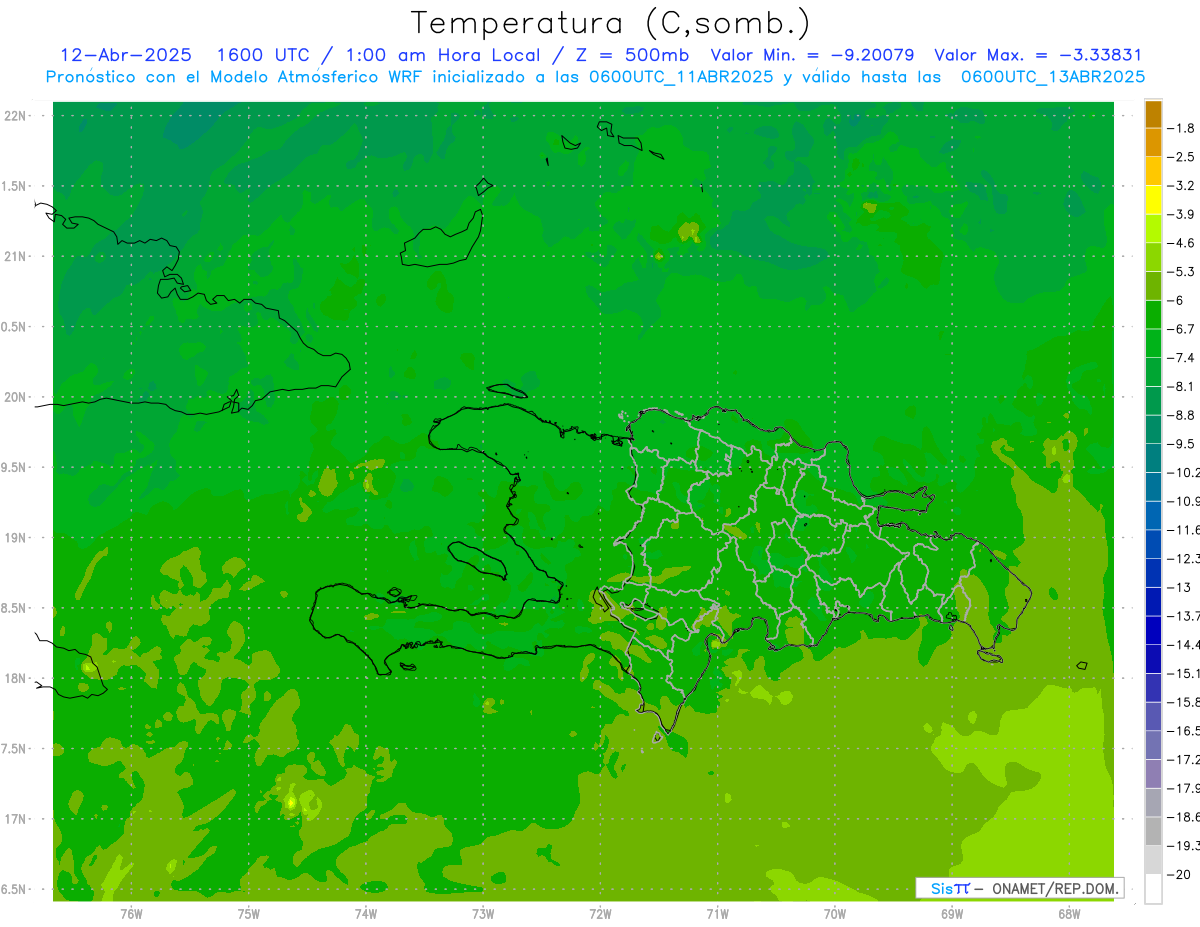The width and height of the screenshot is (1200, 927).
Task: Click the "-2.5" color scale value
Action: tap(1183, 157)
